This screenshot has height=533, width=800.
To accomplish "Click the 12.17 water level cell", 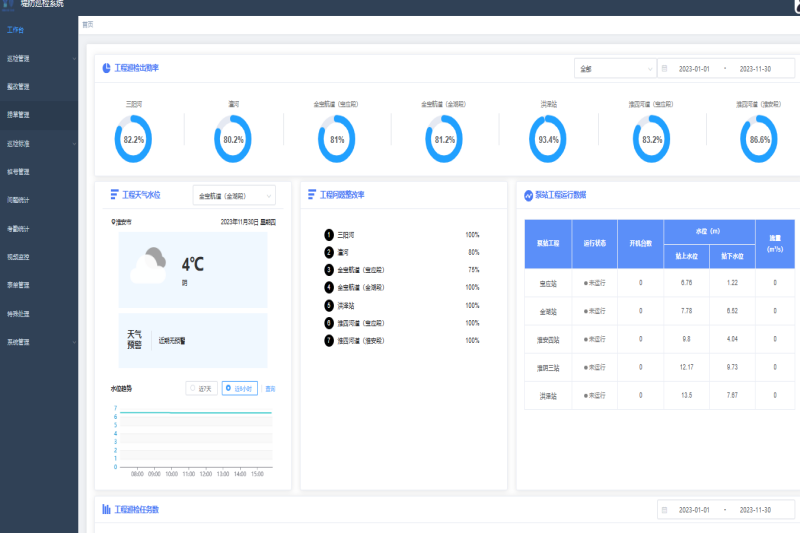I will (x=686, y=367).
